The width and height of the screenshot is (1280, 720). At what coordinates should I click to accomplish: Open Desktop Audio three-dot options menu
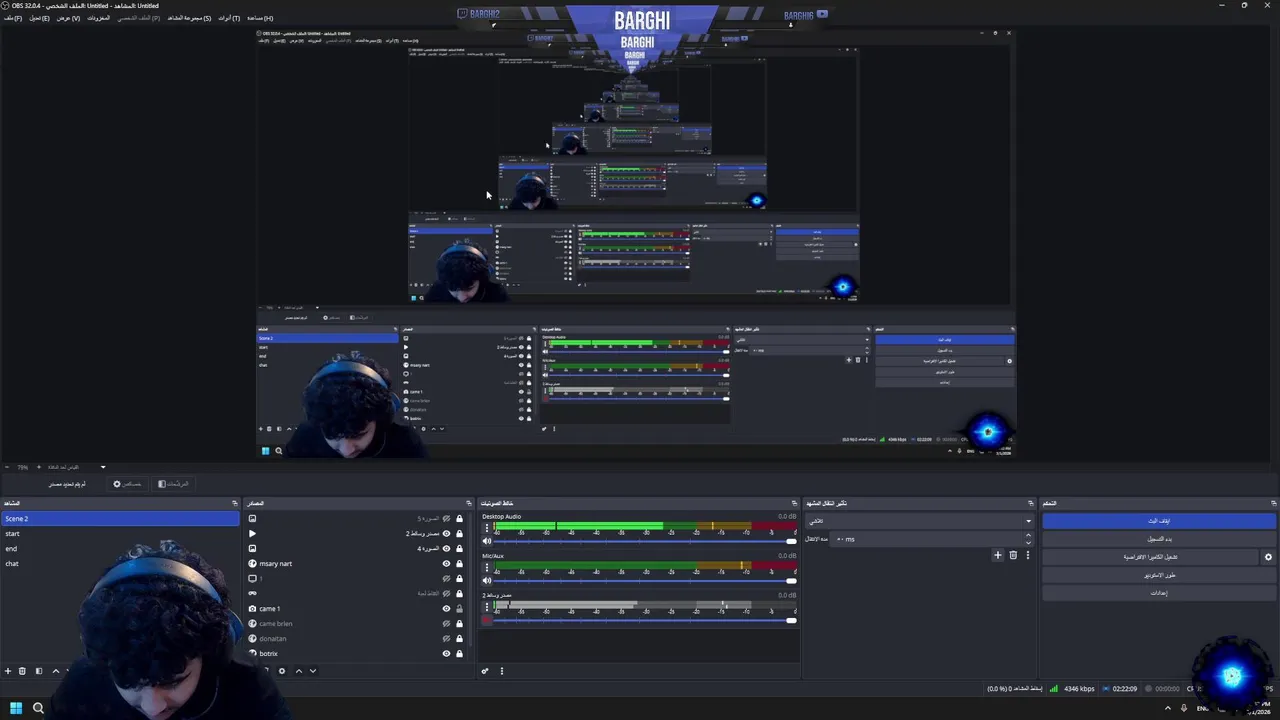coord(487,528)
